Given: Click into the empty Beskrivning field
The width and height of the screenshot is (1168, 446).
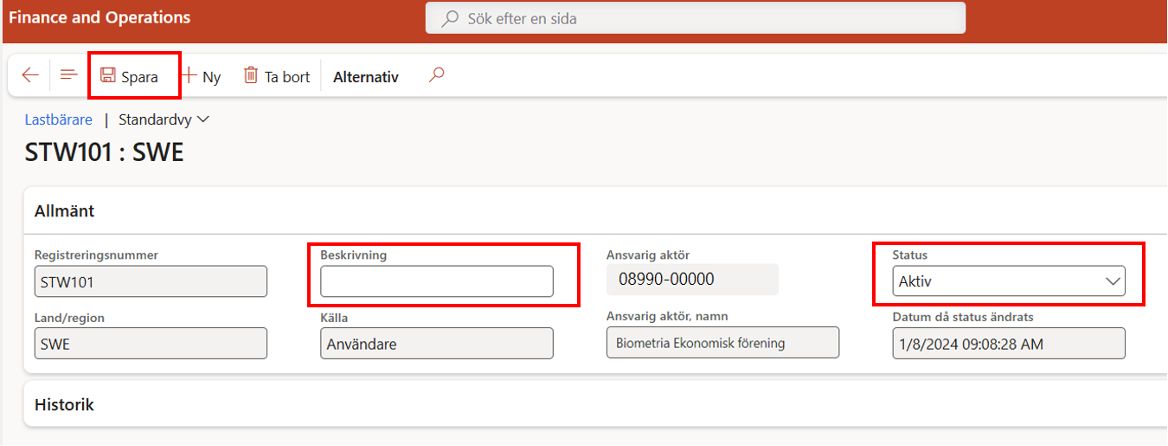Looking at the screenshot, I should [437, 281].
